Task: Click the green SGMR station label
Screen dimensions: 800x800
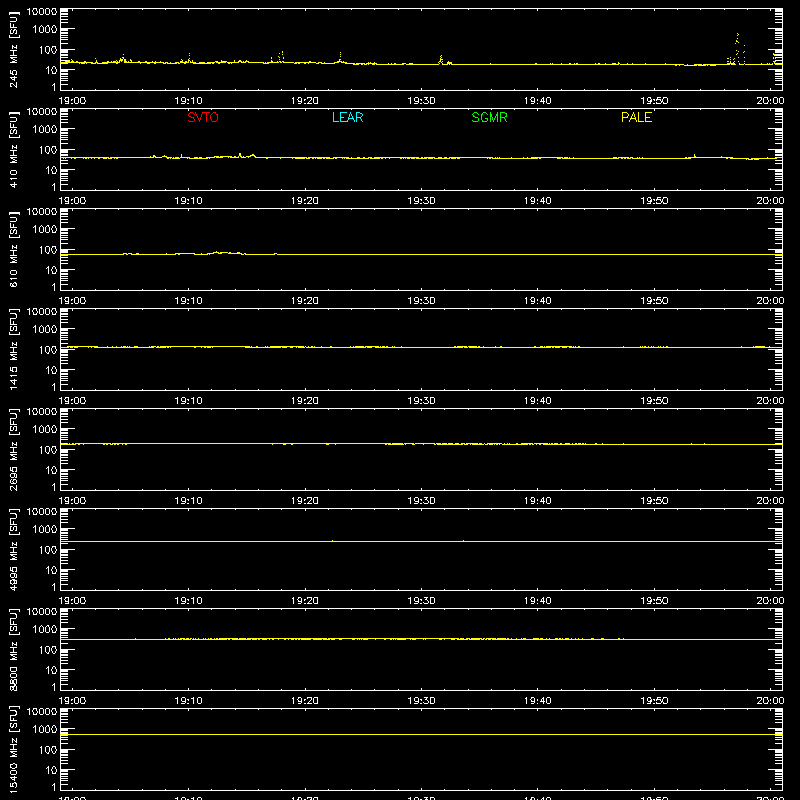Action: pyautogui.click(x=489, y=117)
